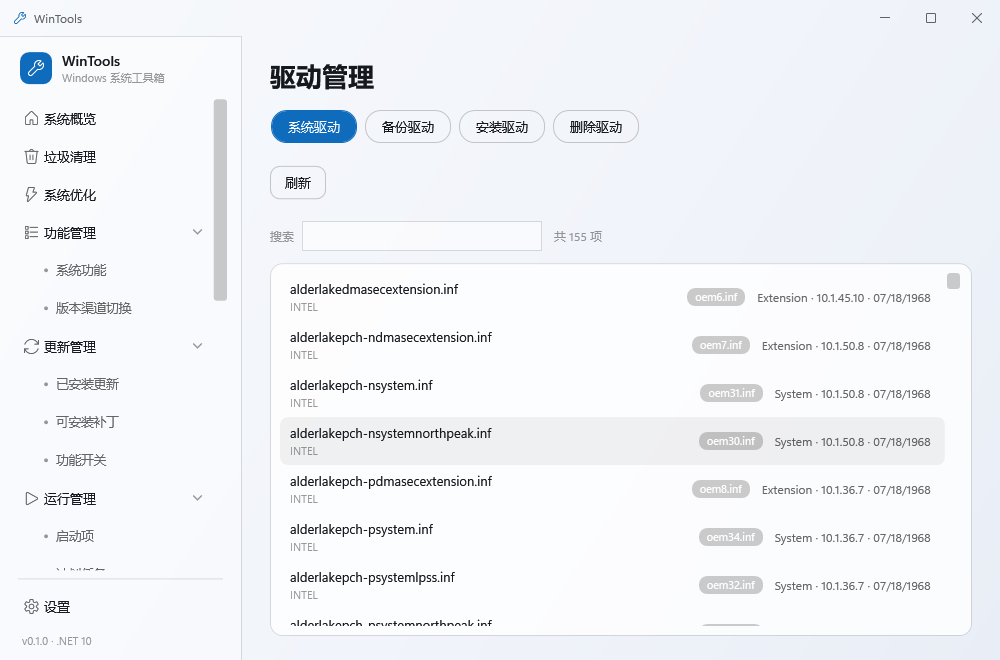Switch to the 备份驱动 tab
This screenshot has width=1000, height=660.
tap(408, 127)
